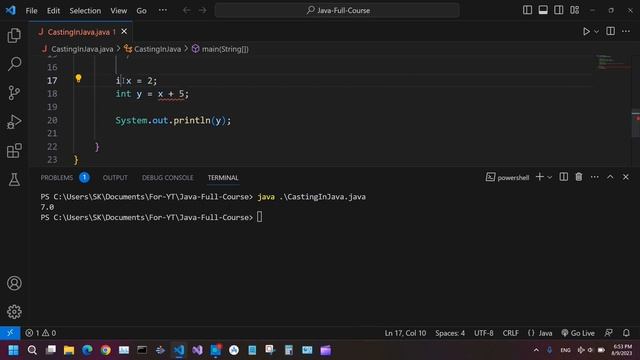The height and width of the screenshot is (360, 640).
Task: Click main(String[]) breadcrumb
Action: [x=224, y=49]
